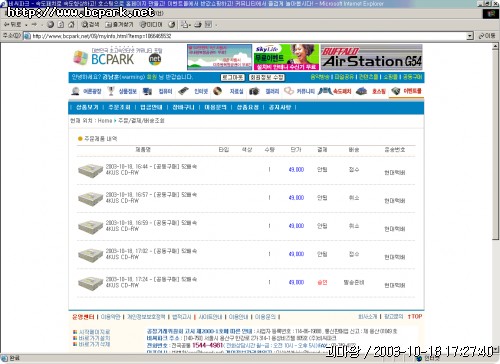Click the 이용약관 footer link
Screen dimensions: 500x364
tap(110, 317)
